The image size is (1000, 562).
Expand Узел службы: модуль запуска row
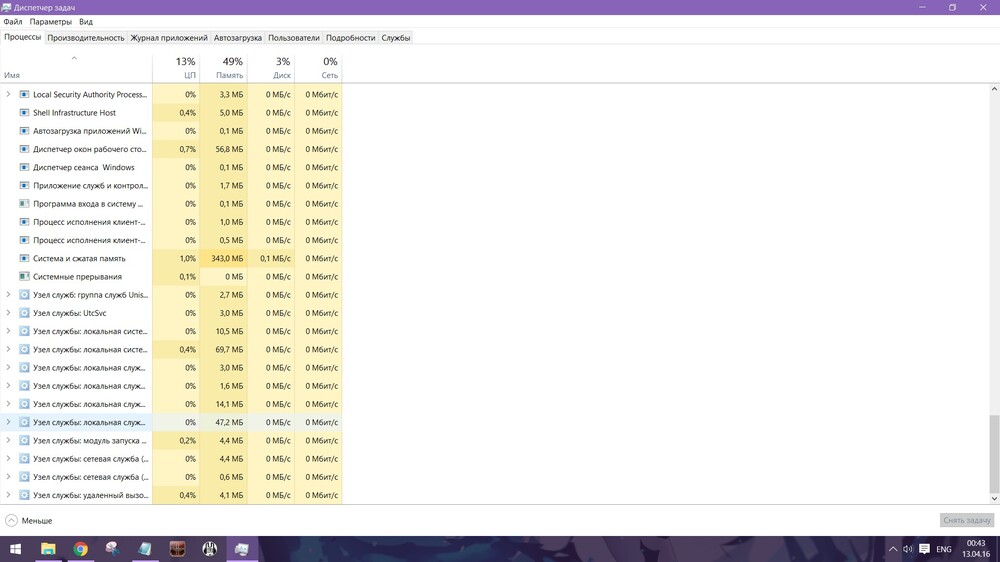(x=8, y=441)
